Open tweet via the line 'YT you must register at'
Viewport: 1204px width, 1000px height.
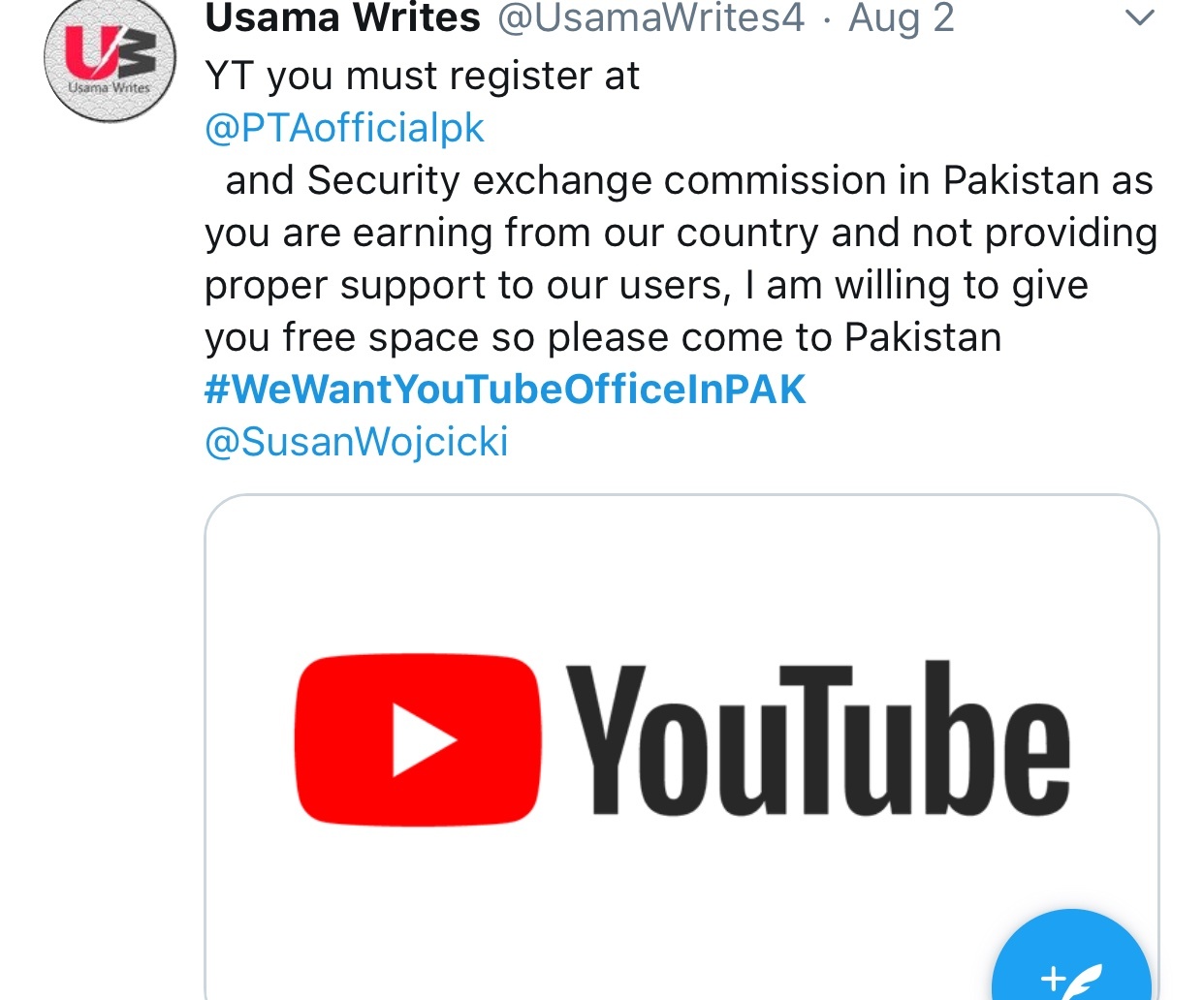422,77
